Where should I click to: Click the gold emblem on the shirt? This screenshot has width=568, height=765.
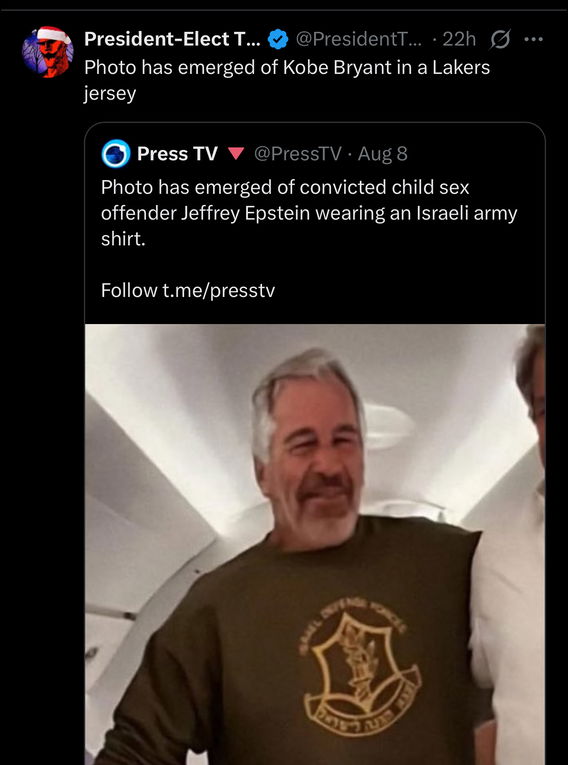click(360, 666)
